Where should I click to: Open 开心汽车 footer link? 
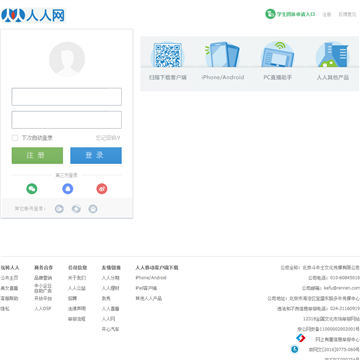pyautogui.click(x=111, y=329)
